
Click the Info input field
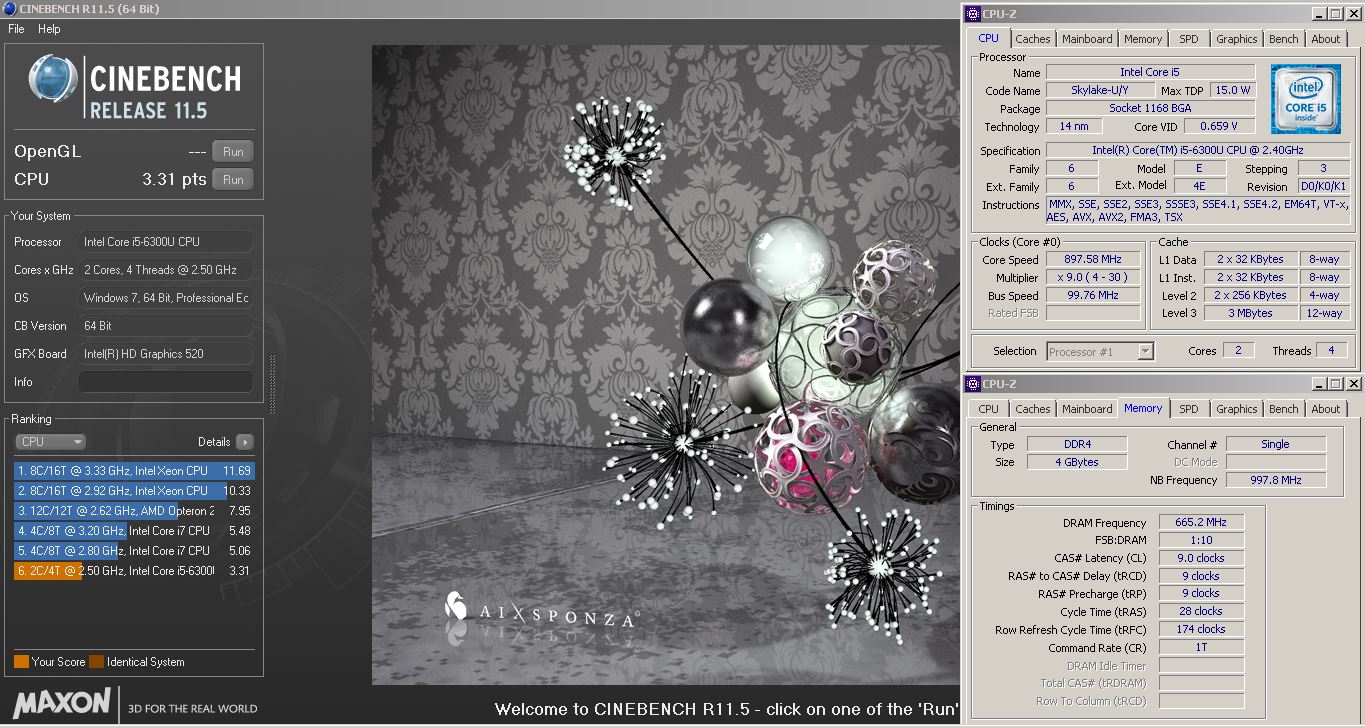pyautogui.click(x=165, y=382)
